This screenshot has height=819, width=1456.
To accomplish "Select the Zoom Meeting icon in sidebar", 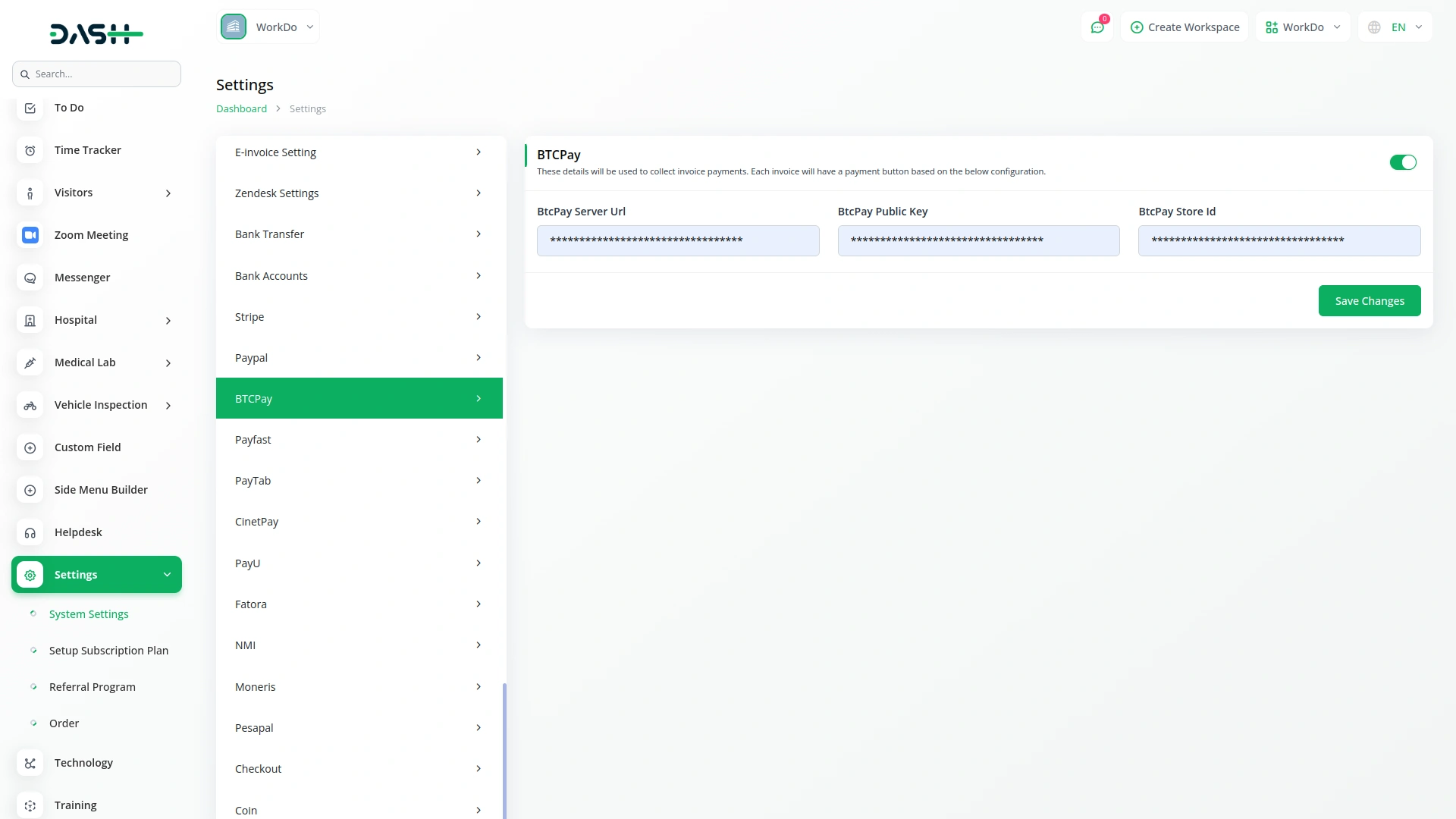I will click(30, 235).
